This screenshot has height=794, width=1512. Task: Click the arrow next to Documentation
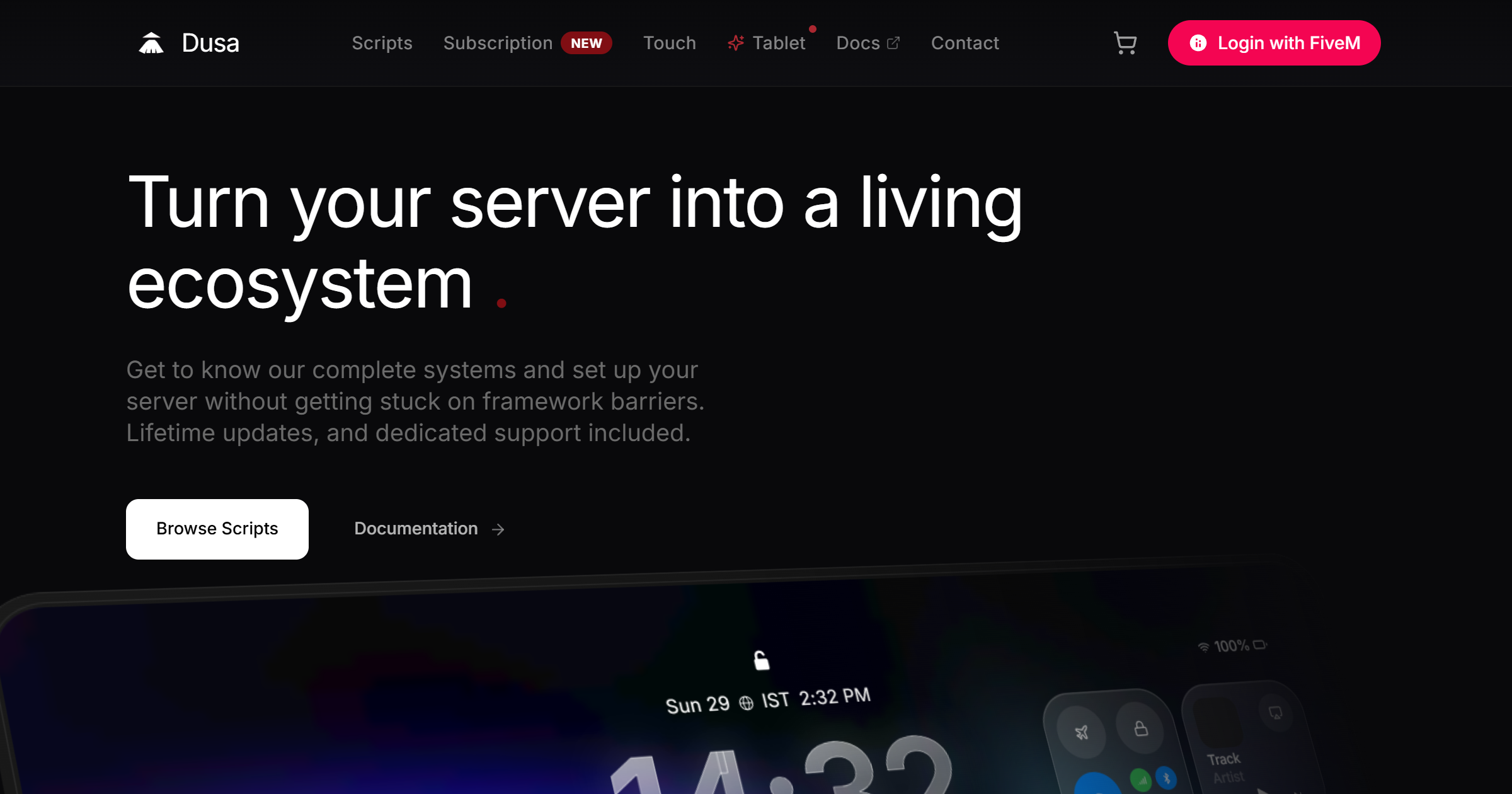(x=498, y=529)
